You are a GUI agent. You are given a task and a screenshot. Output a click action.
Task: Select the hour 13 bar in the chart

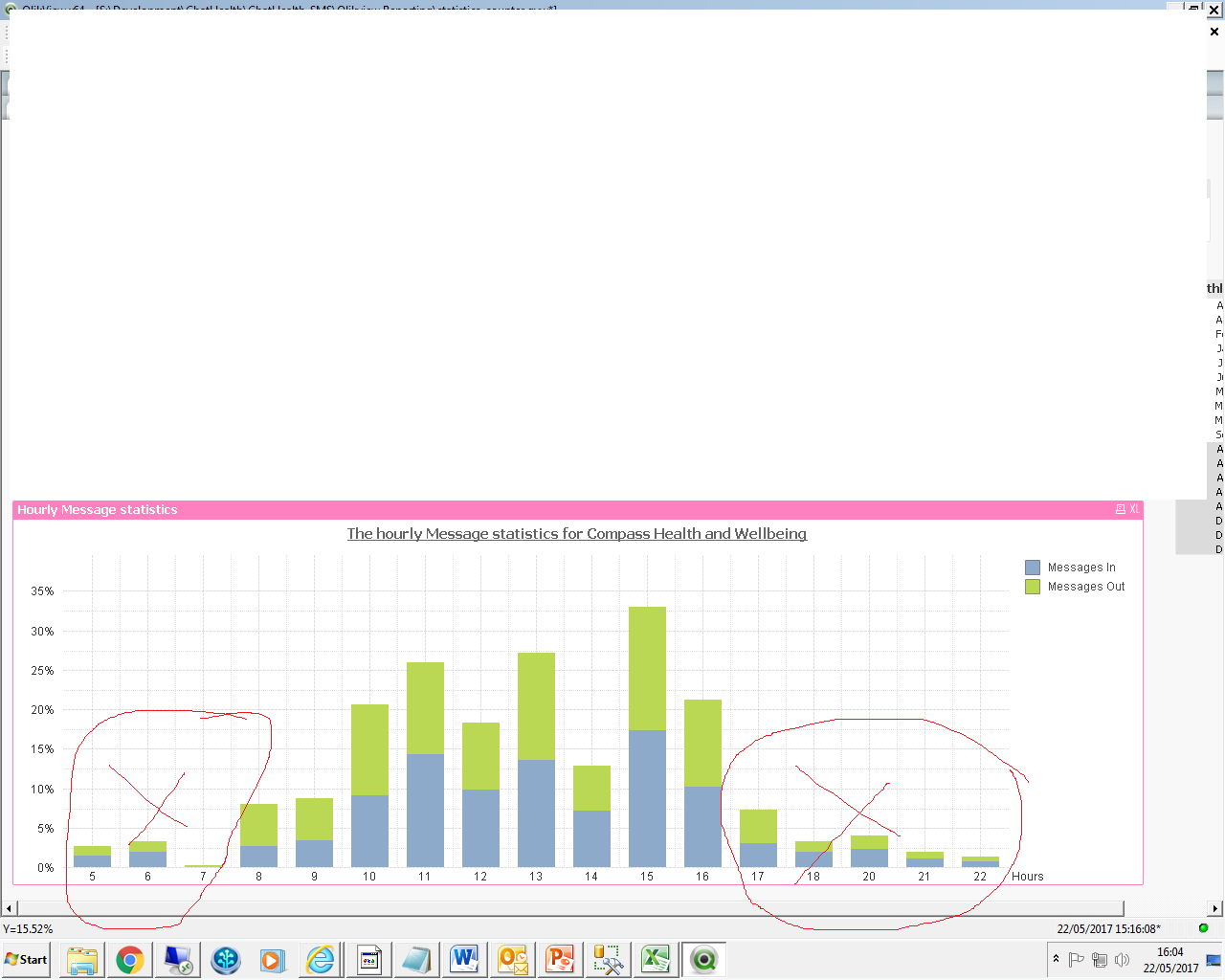[x=536, y=760]
